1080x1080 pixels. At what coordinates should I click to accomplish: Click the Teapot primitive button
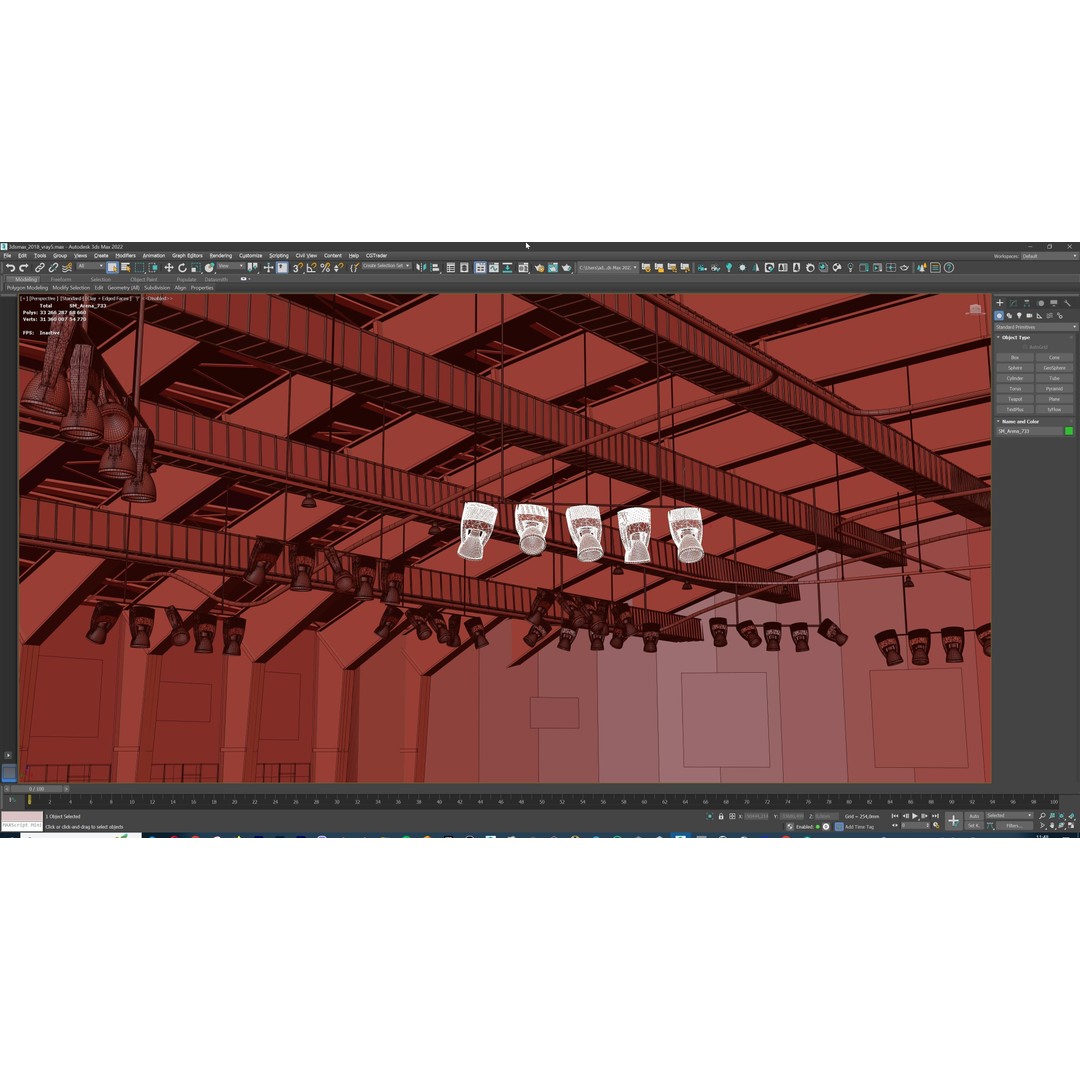(1015, 399)
